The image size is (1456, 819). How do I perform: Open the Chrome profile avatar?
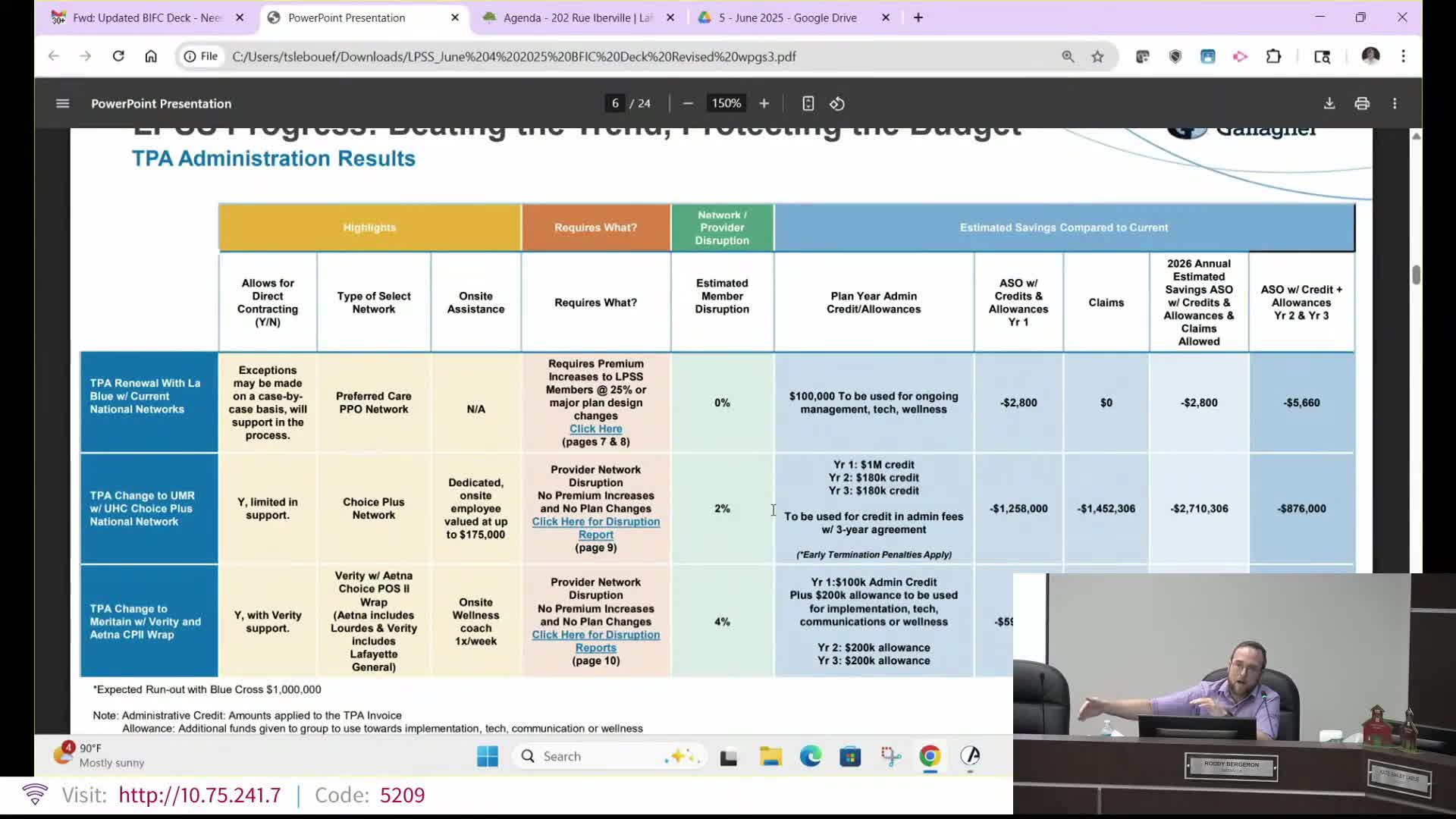coord(1370,56)
